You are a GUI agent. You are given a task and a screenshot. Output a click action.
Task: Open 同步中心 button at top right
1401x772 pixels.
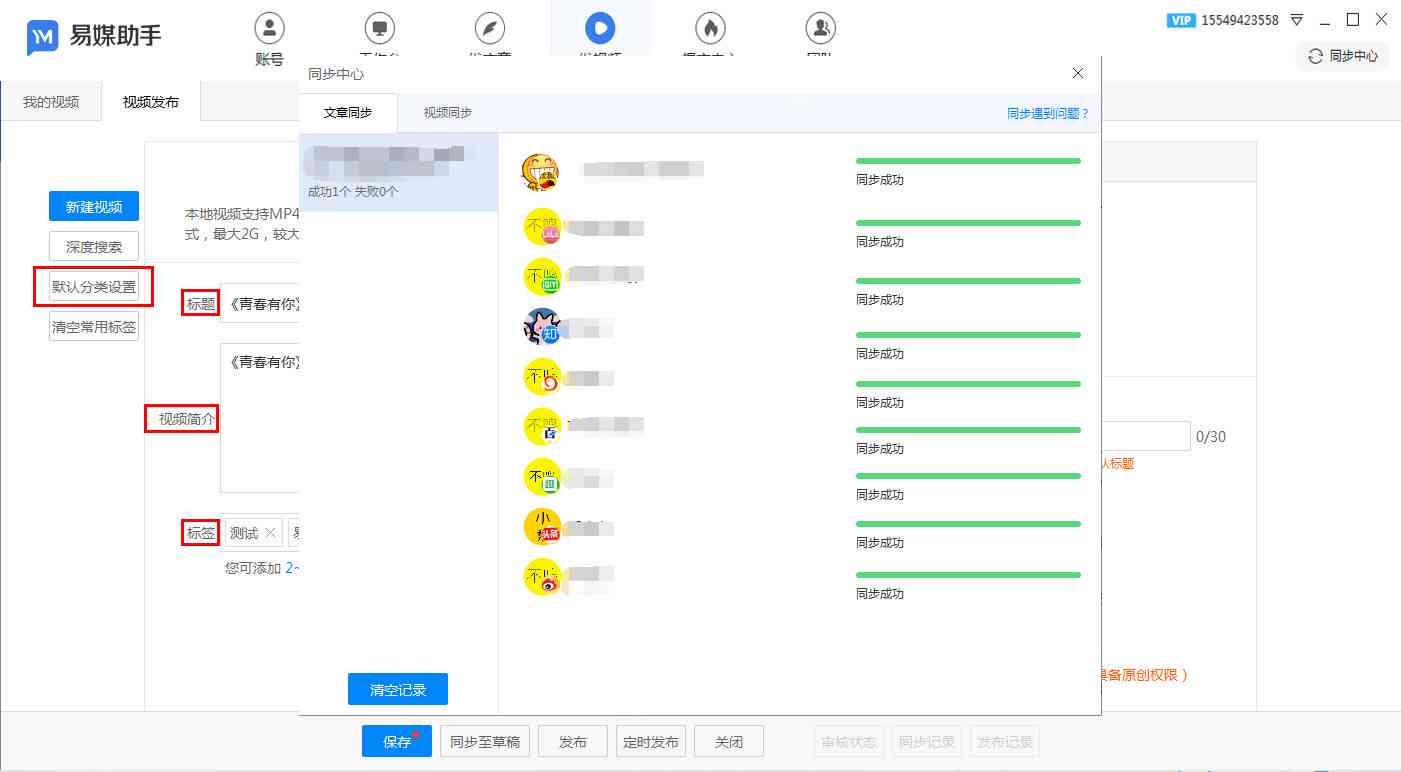1343,56
